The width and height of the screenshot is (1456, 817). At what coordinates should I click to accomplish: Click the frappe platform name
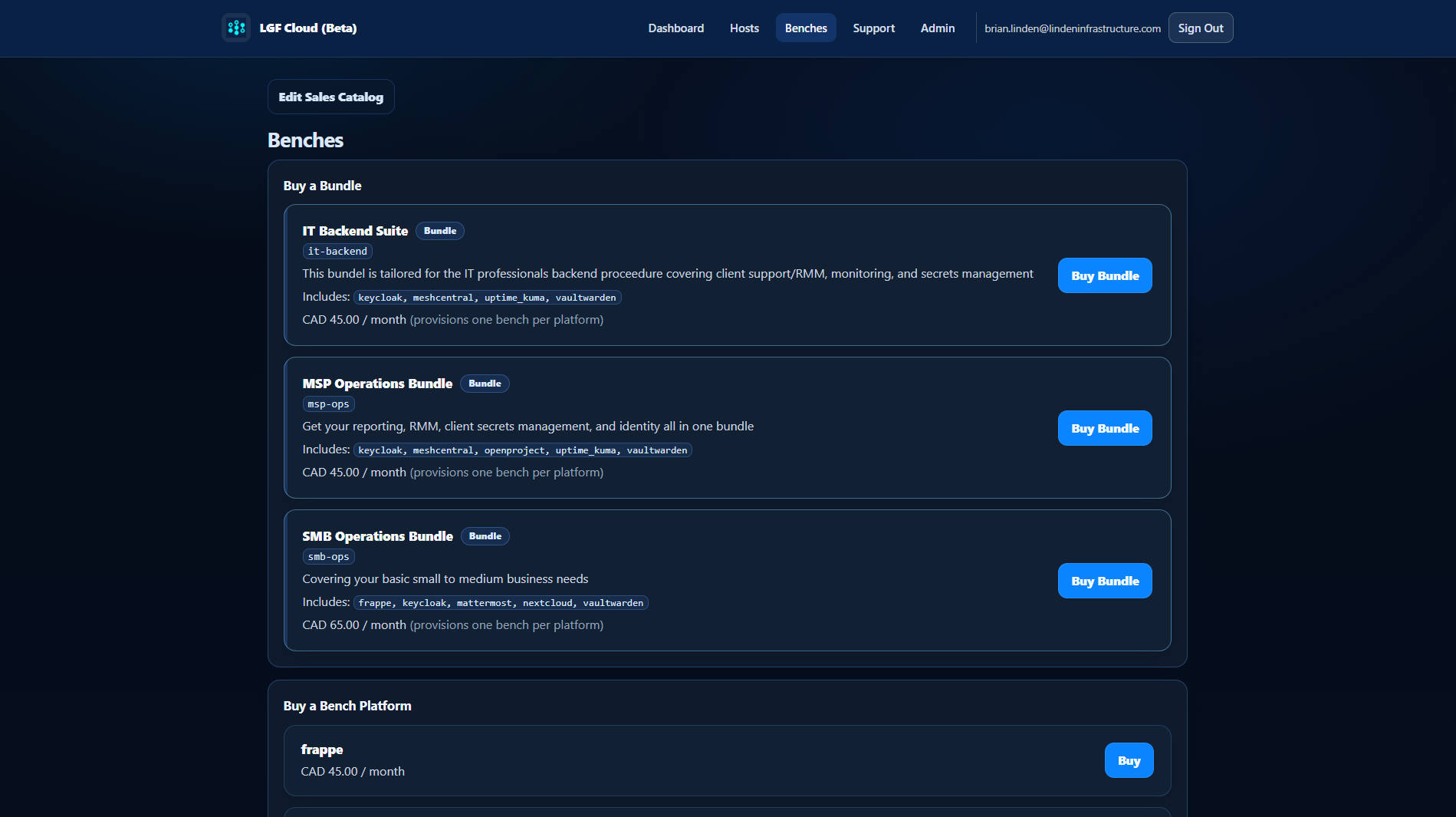(322, 749)
